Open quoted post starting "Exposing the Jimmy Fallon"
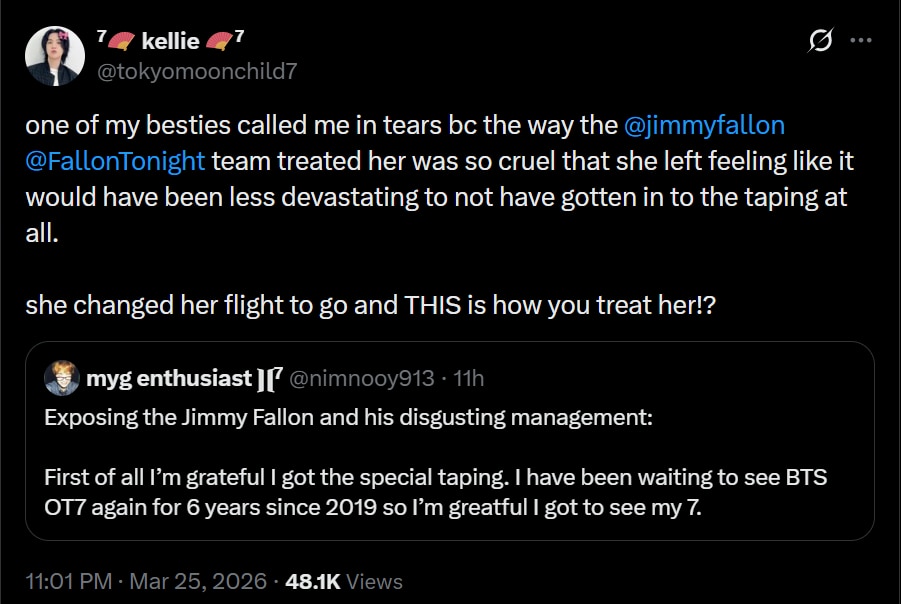 348,417
